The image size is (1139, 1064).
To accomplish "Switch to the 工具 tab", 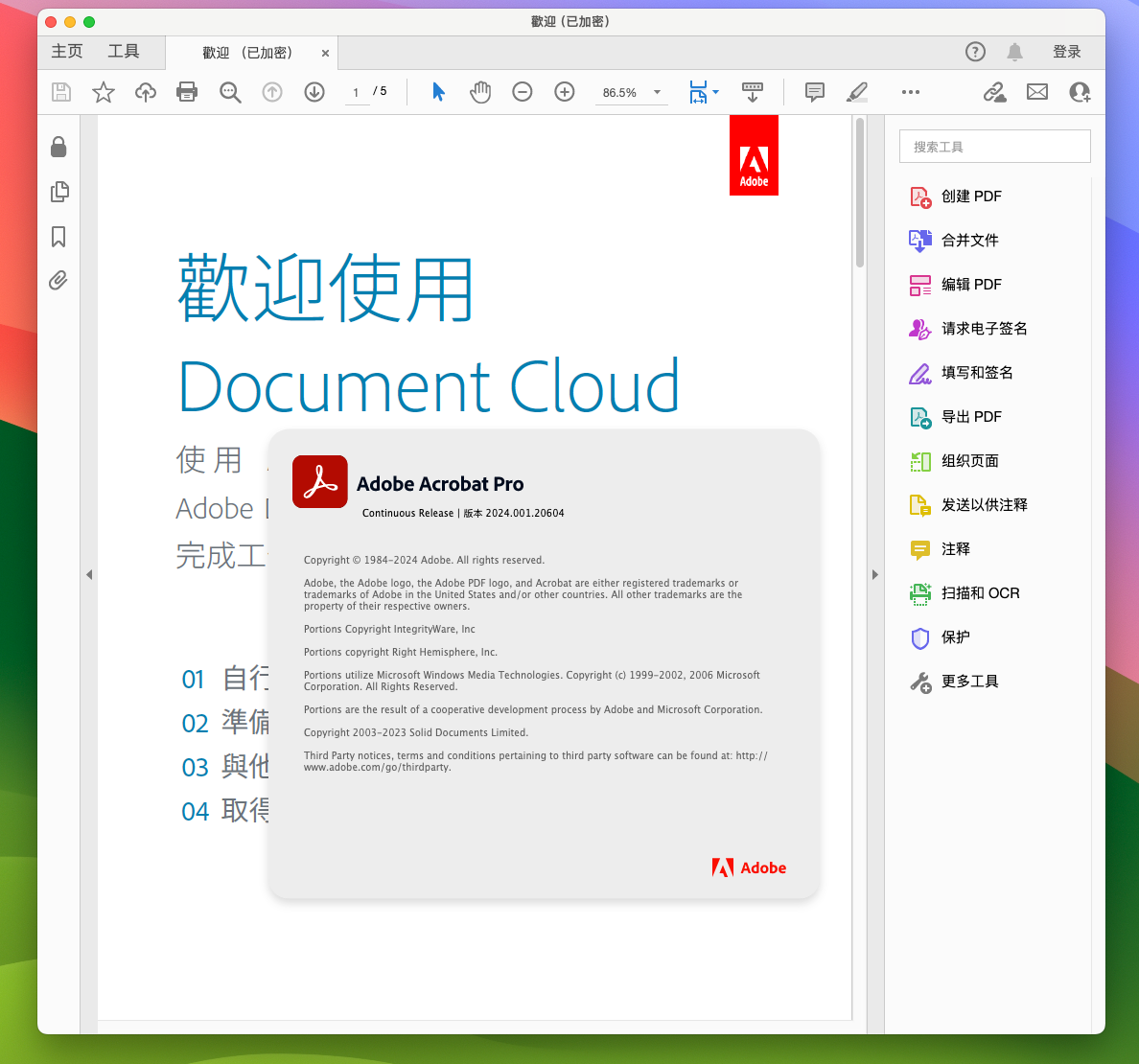I will point(123,52).
